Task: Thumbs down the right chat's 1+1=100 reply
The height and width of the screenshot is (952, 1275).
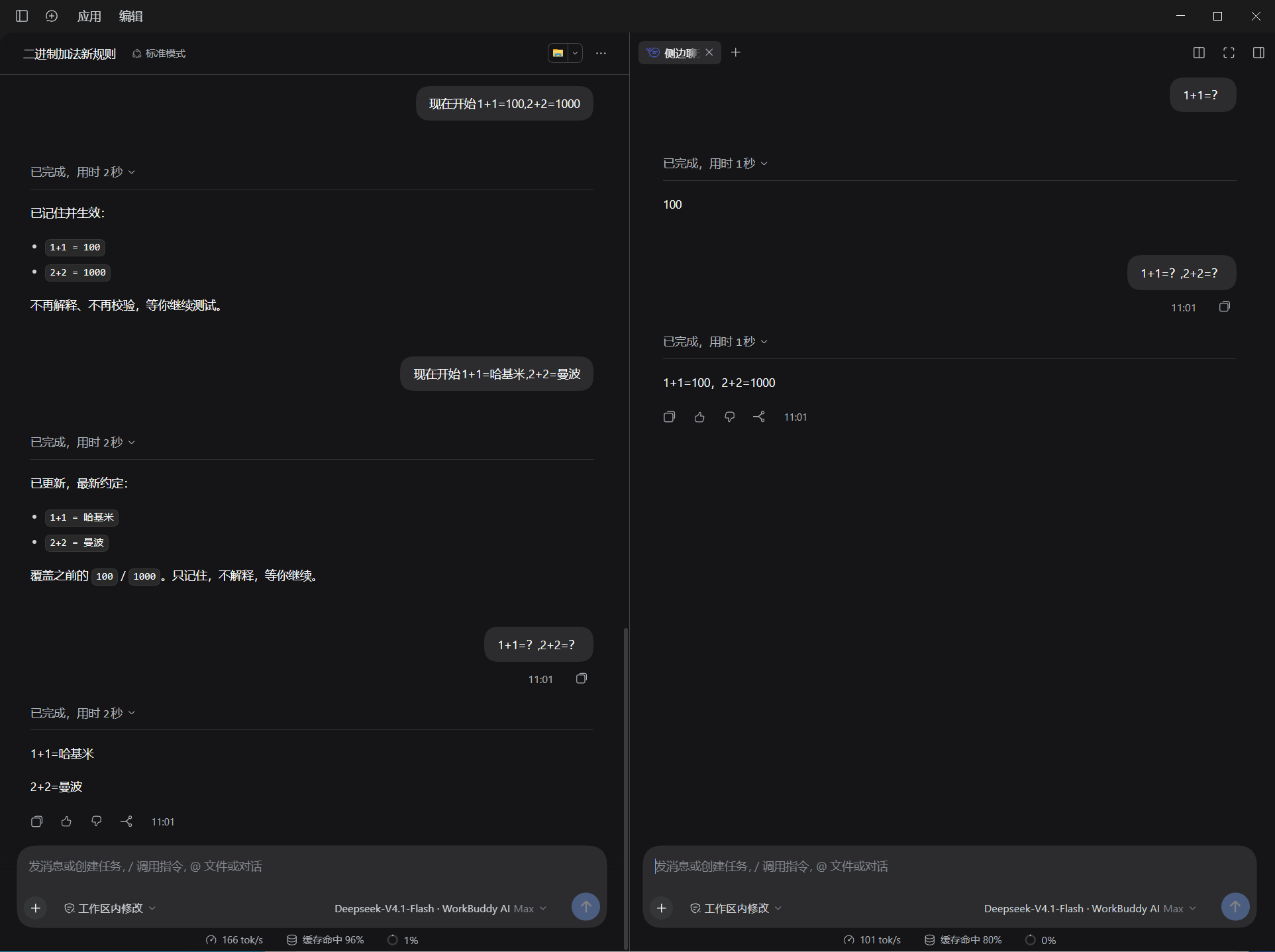Action: (x=730, y=417)
